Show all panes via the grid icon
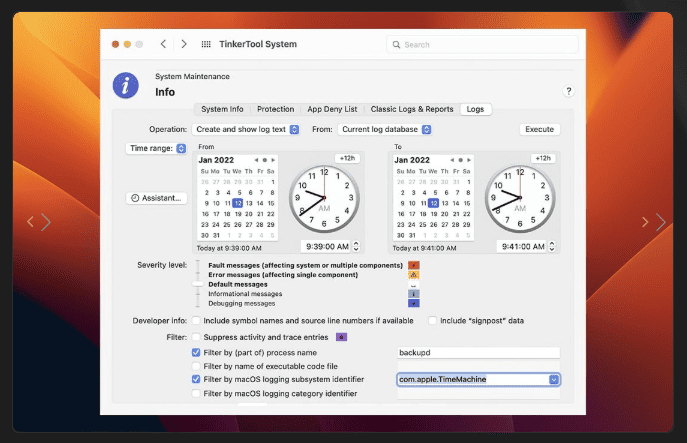687x443 pixels. pos(206,44)
